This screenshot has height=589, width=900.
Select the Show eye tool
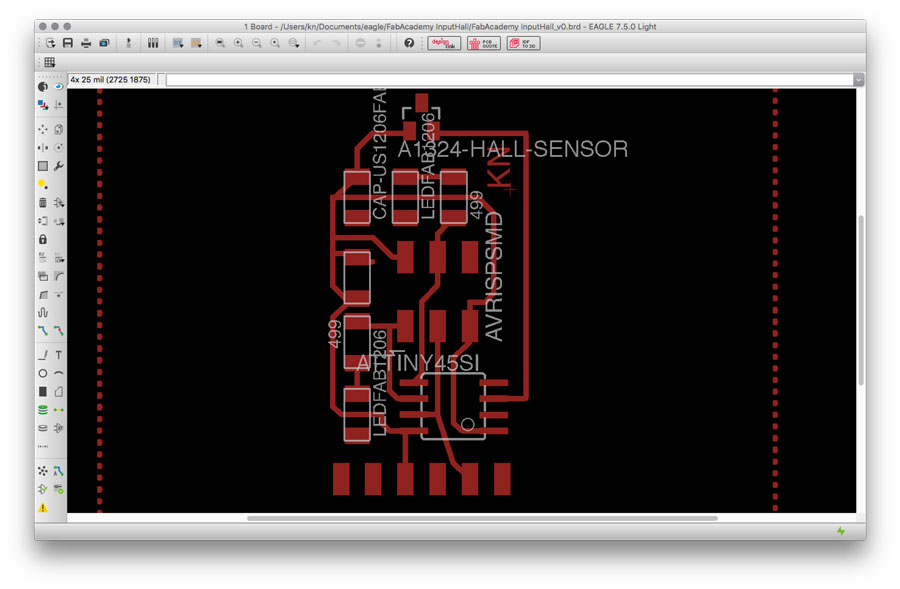(x=59, y=87)
